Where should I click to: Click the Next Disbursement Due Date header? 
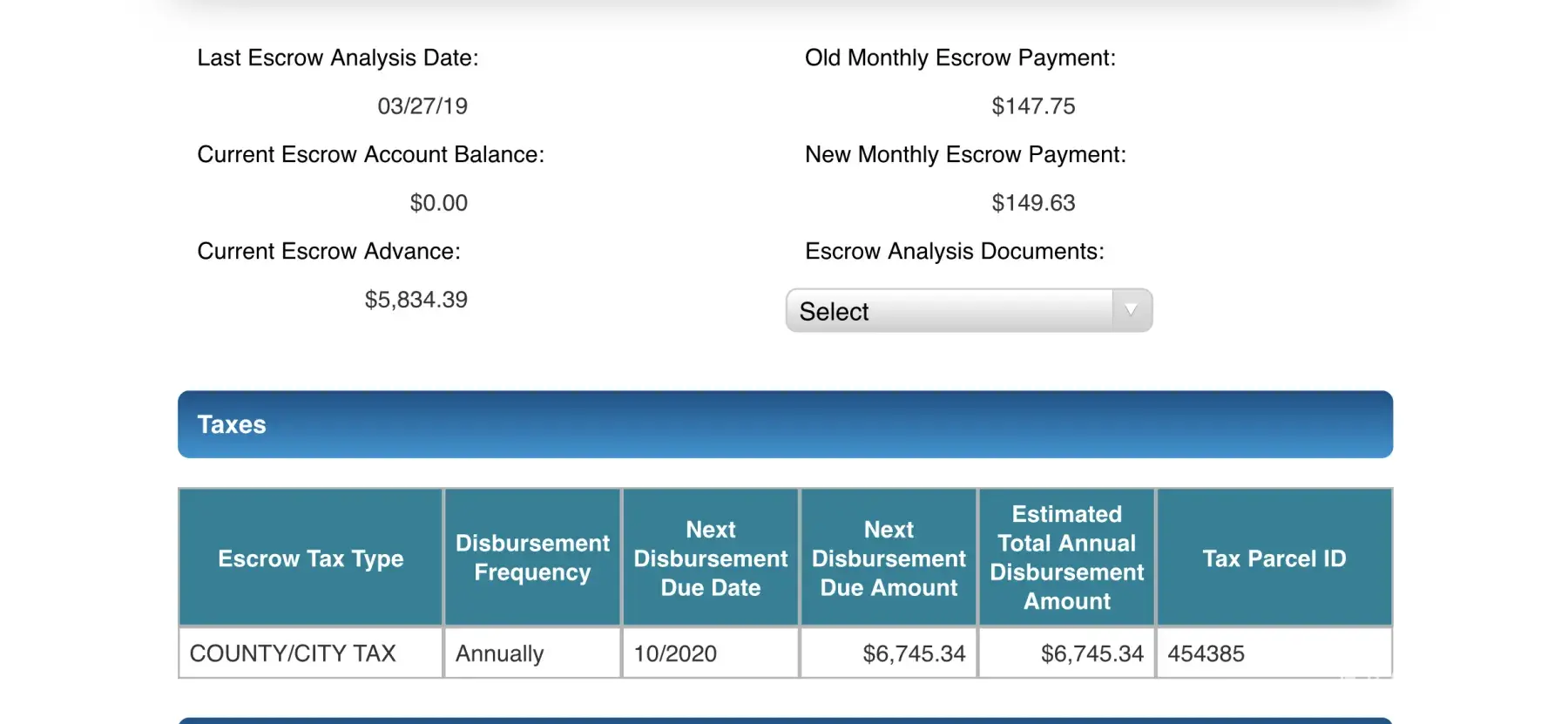click(710, 558)
